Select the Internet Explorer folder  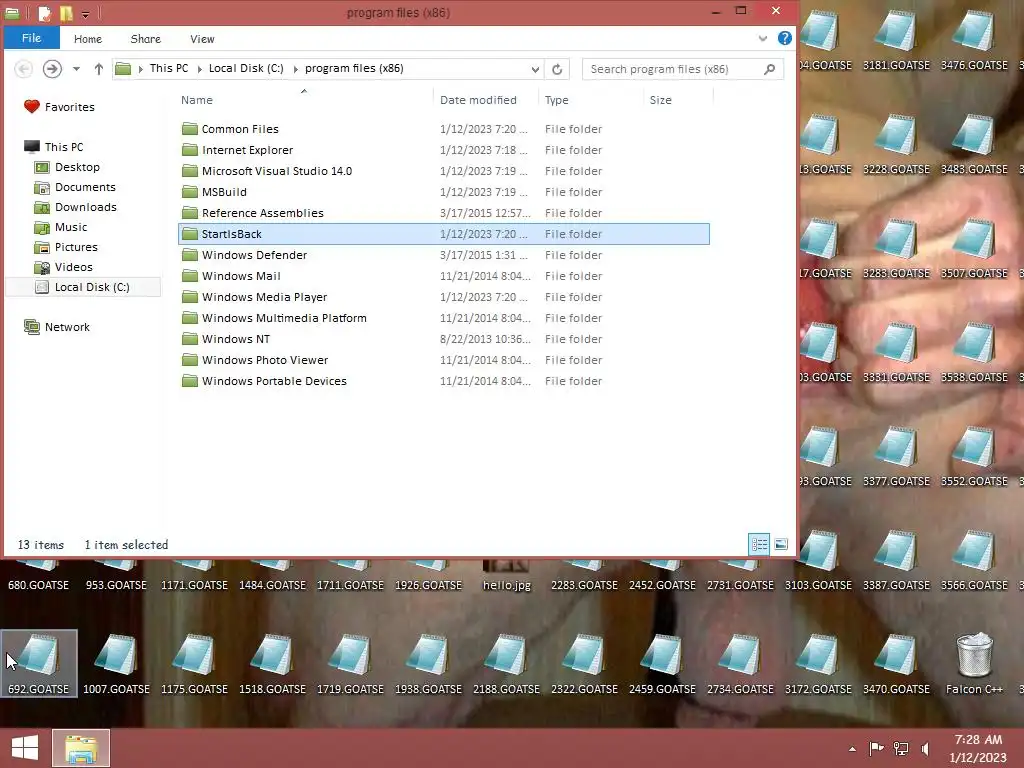[248, 150]
